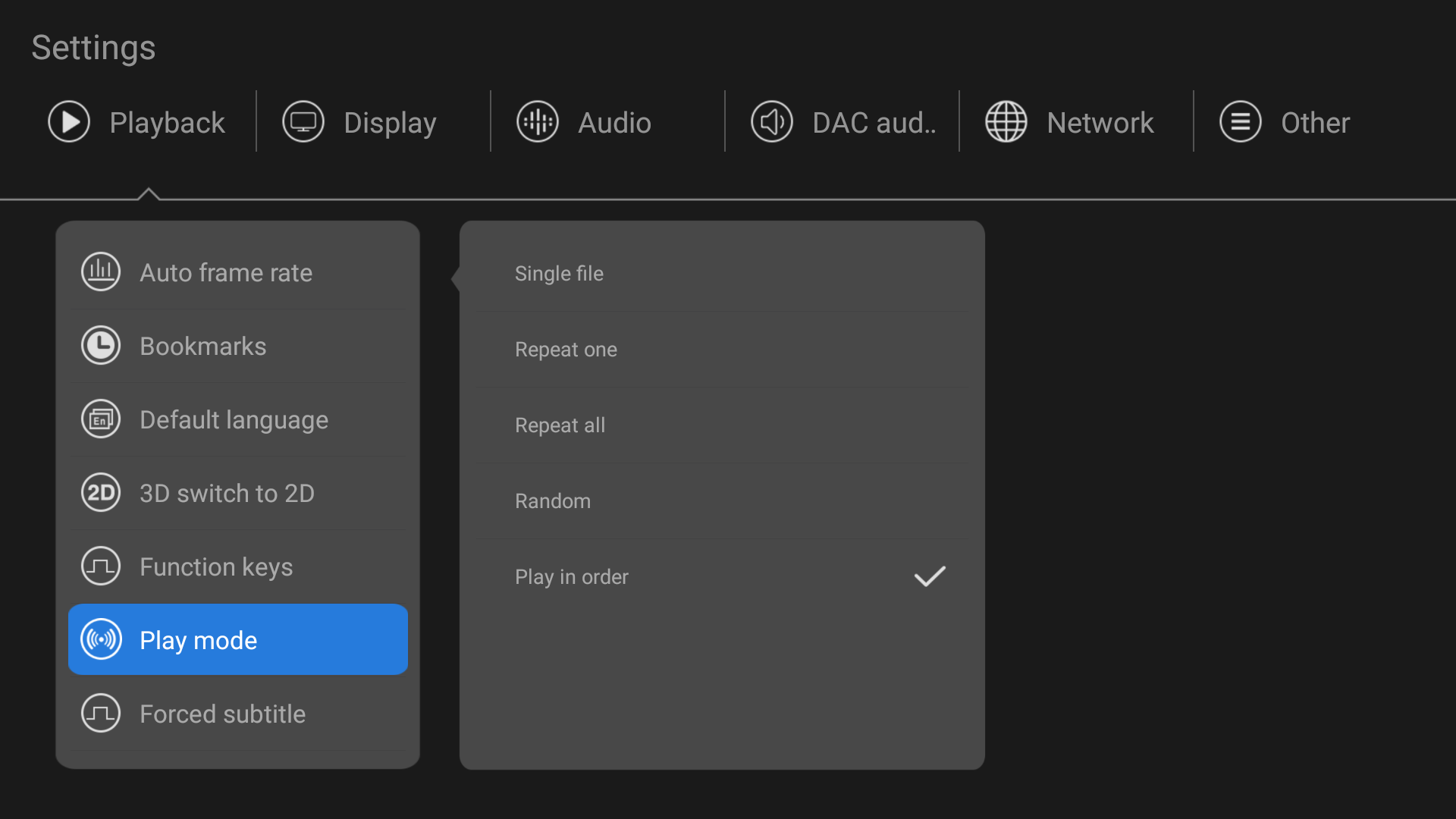1456x819 pixels.
Task: Open the Other settings tab
Action: 1311,122
